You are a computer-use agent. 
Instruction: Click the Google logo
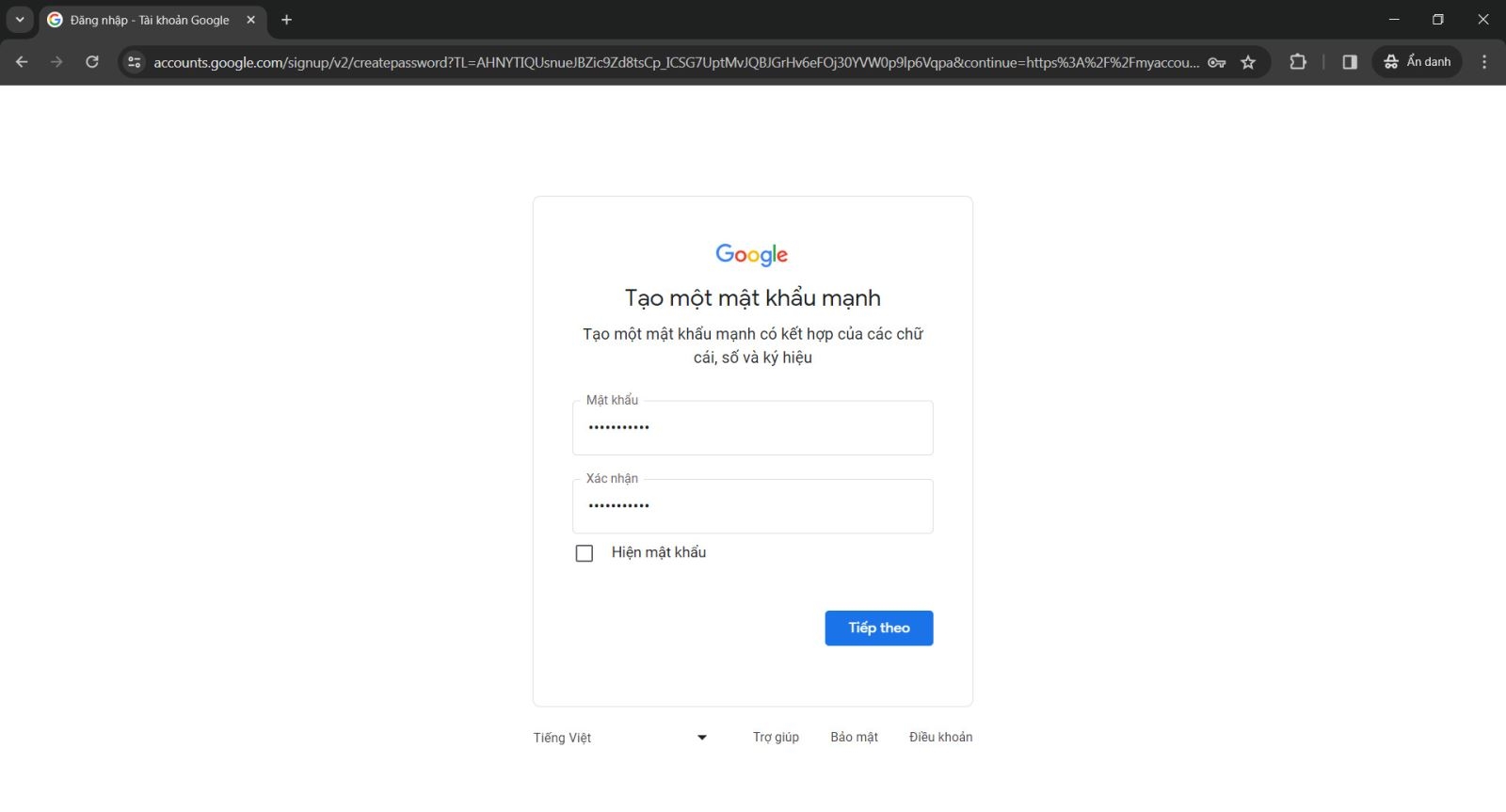pyautogui.click(x=752, y=254)
